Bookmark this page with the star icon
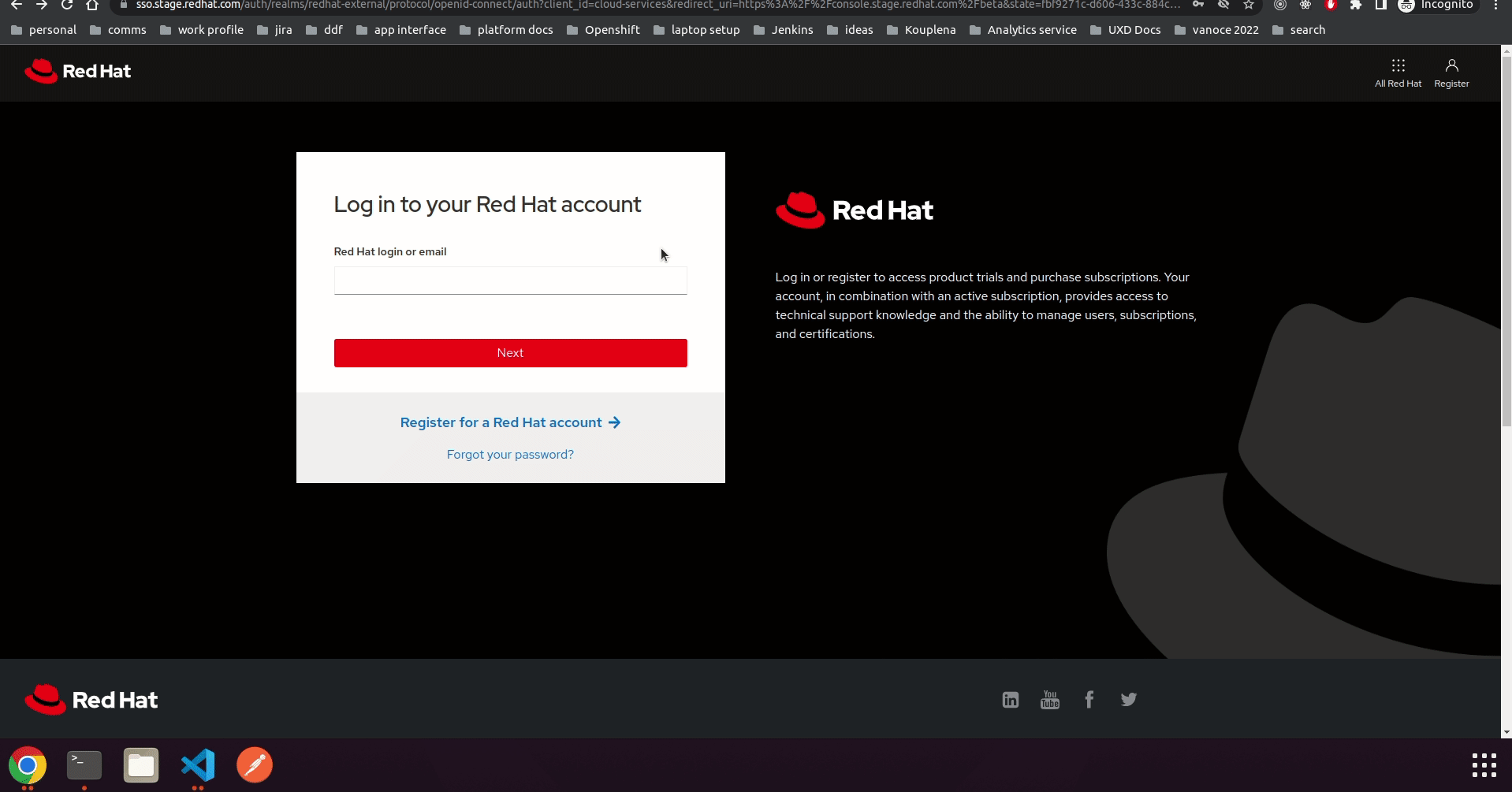The height and width of the screenshot is (792, 1512). coord(1249,5)
